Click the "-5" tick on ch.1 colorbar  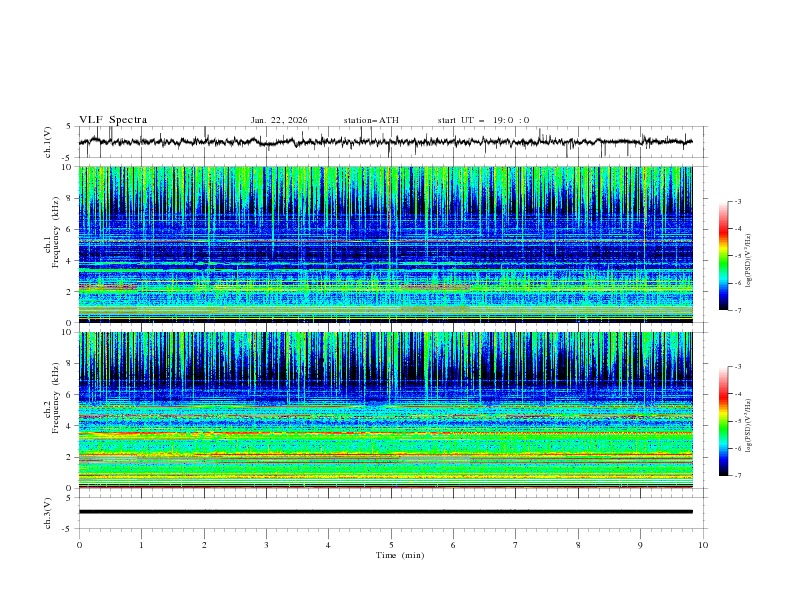738,256
